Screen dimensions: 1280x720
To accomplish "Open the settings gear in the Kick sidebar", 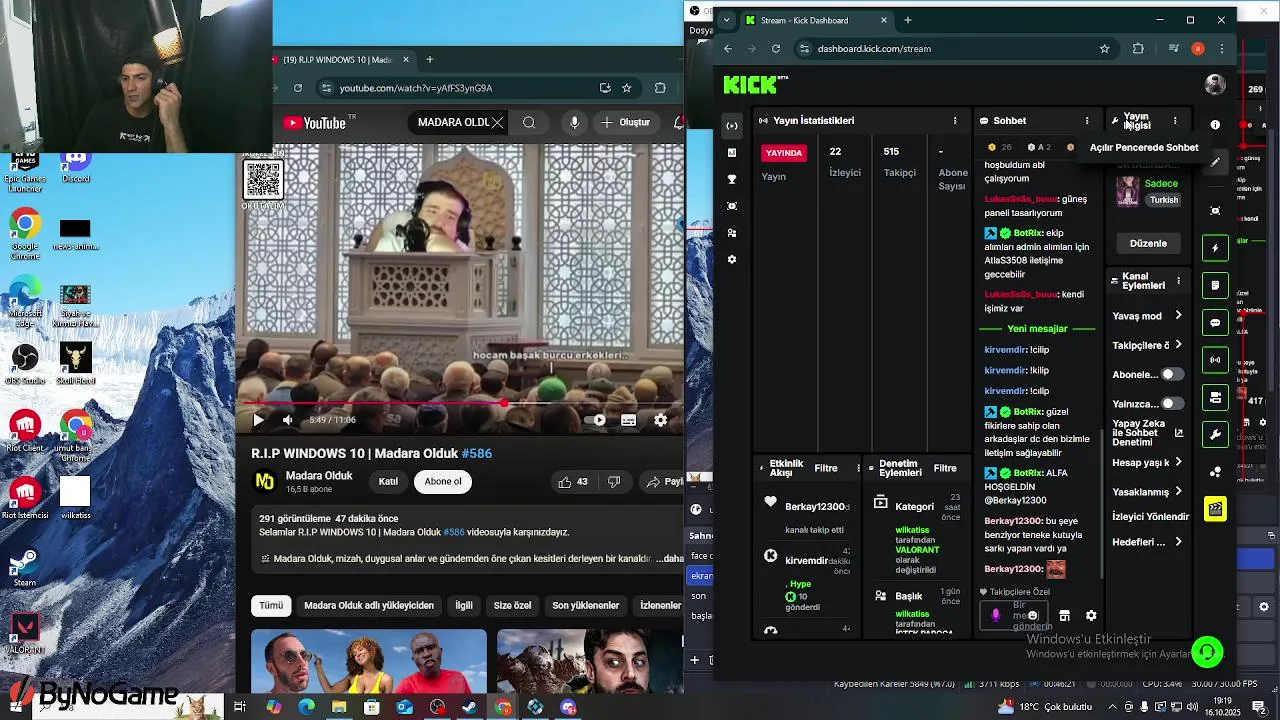I will 732,259.
